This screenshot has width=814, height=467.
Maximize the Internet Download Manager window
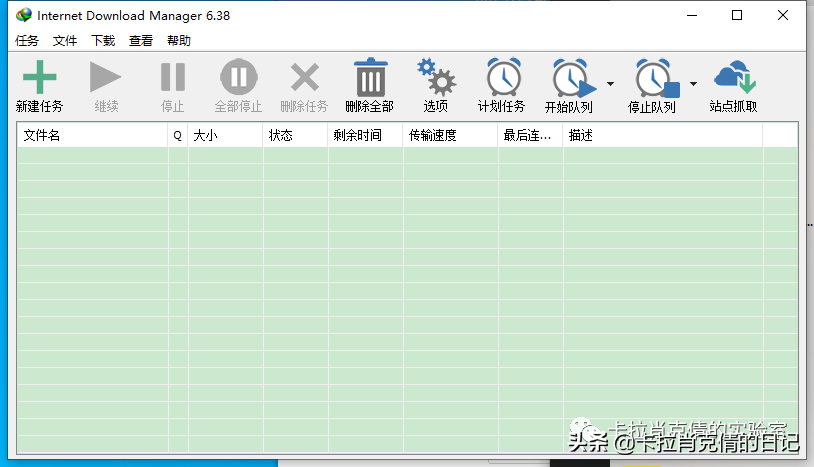(x=737, y=16)
